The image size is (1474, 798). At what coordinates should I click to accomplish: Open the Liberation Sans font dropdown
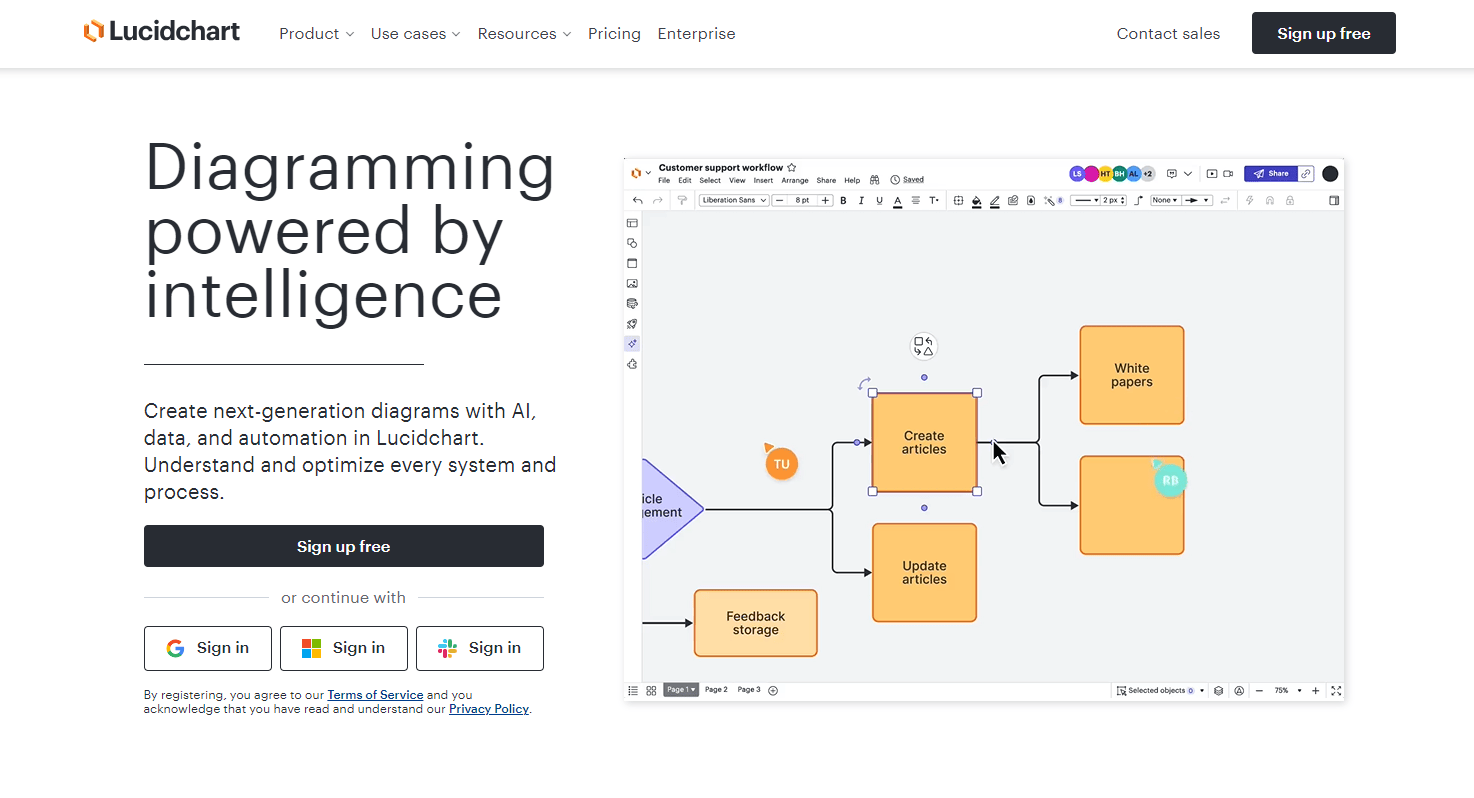tap(734, 201)
